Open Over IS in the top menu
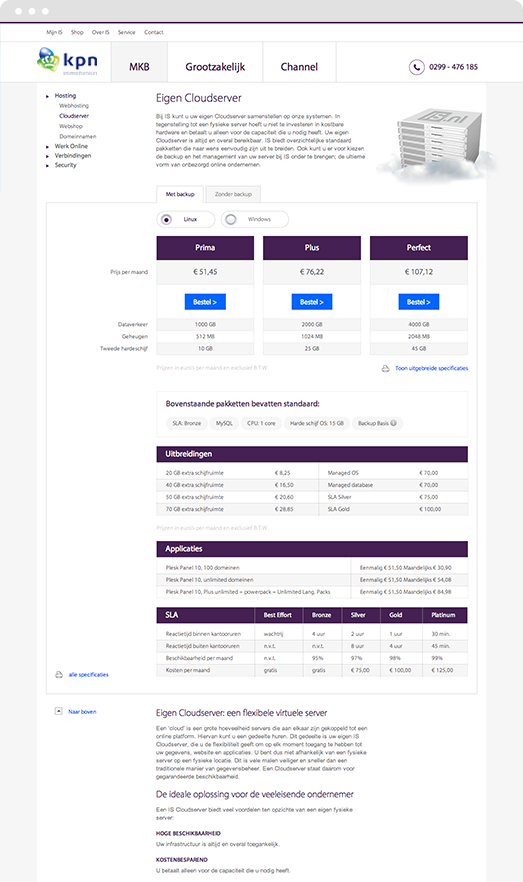 coord(101,32)
